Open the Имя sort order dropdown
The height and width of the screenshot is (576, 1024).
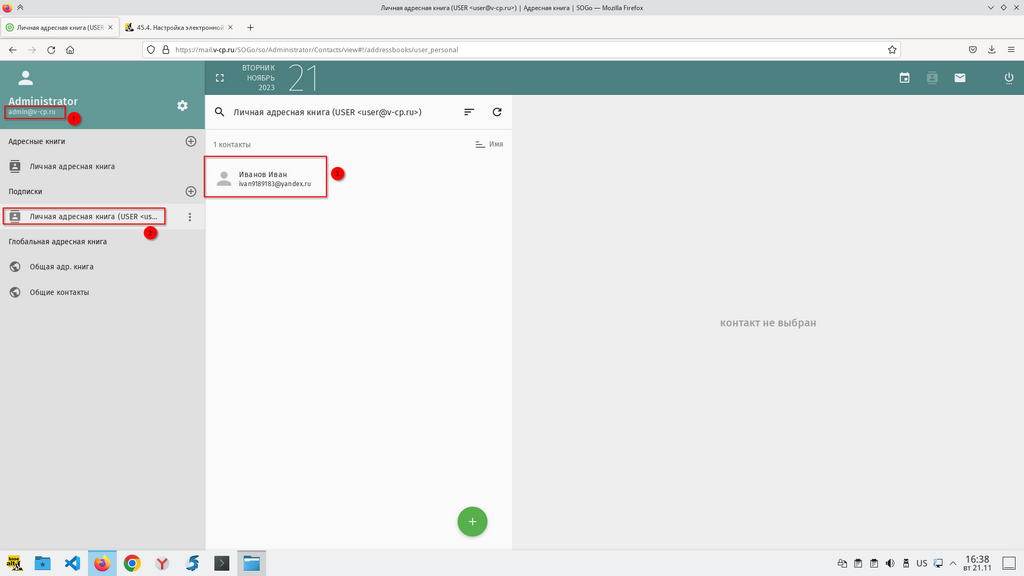point(488,145)
